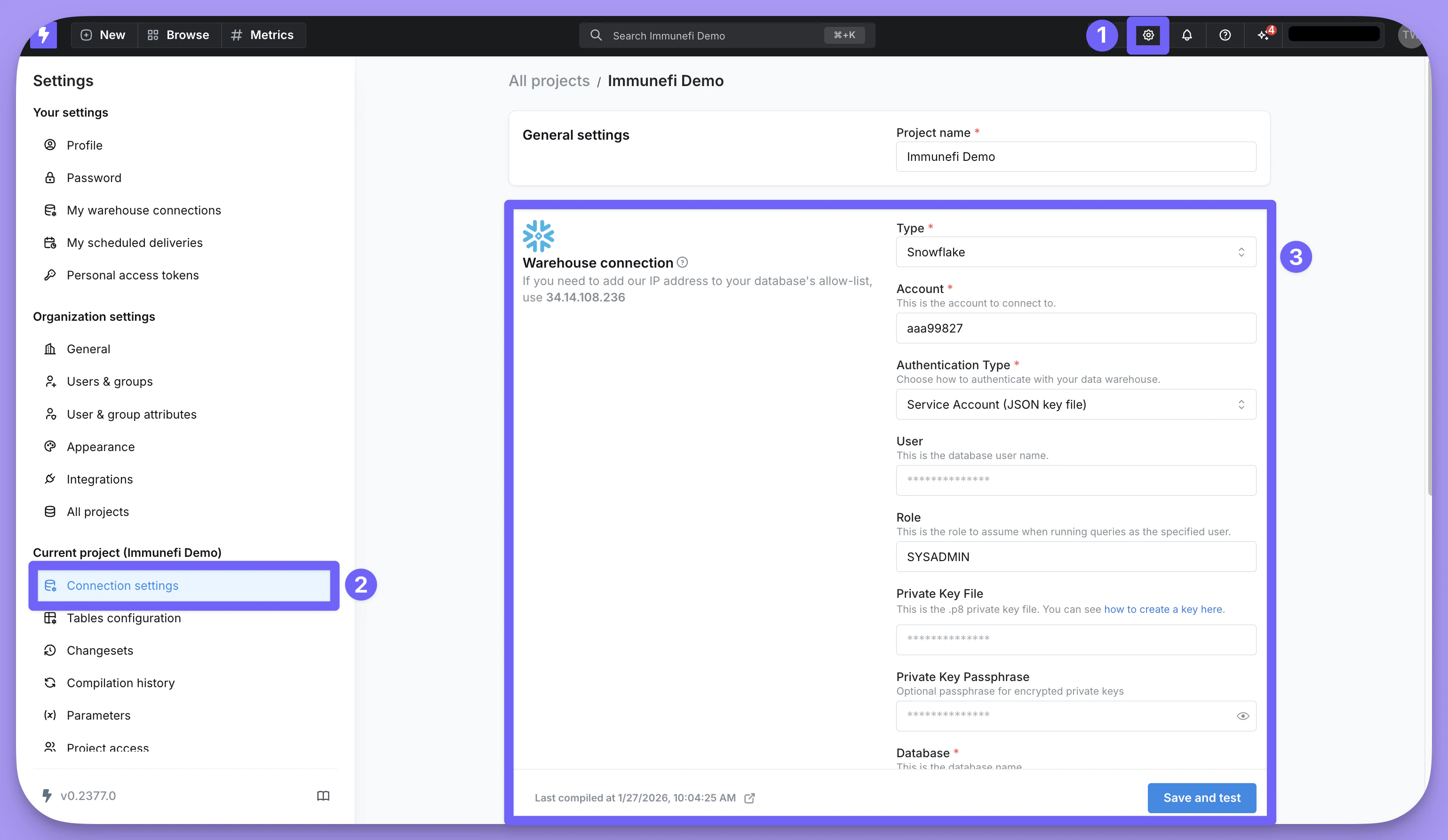
Task: Click the IP address 34.14.108.236
Action: pos(585,297)
